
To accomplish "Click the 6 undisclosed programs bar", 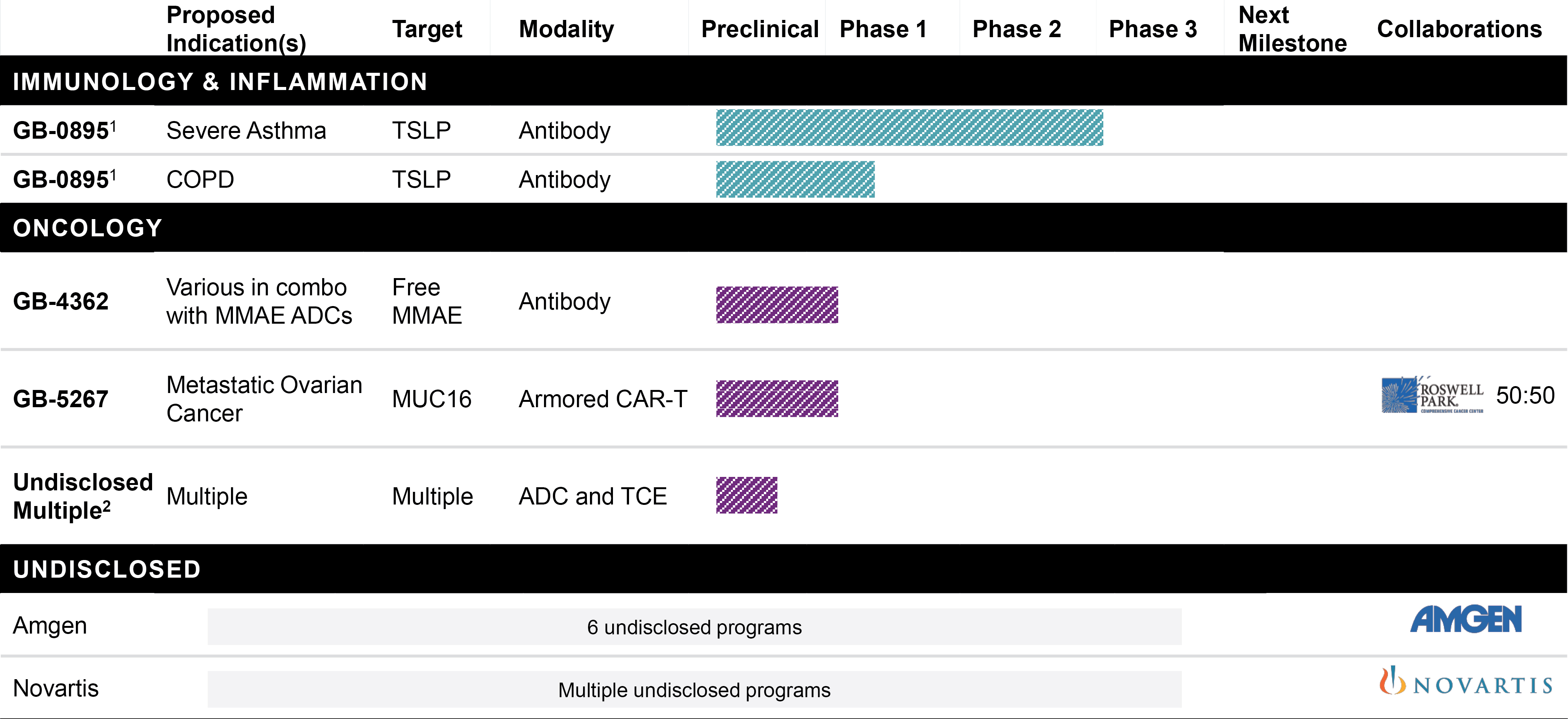I will coord(694,627).
